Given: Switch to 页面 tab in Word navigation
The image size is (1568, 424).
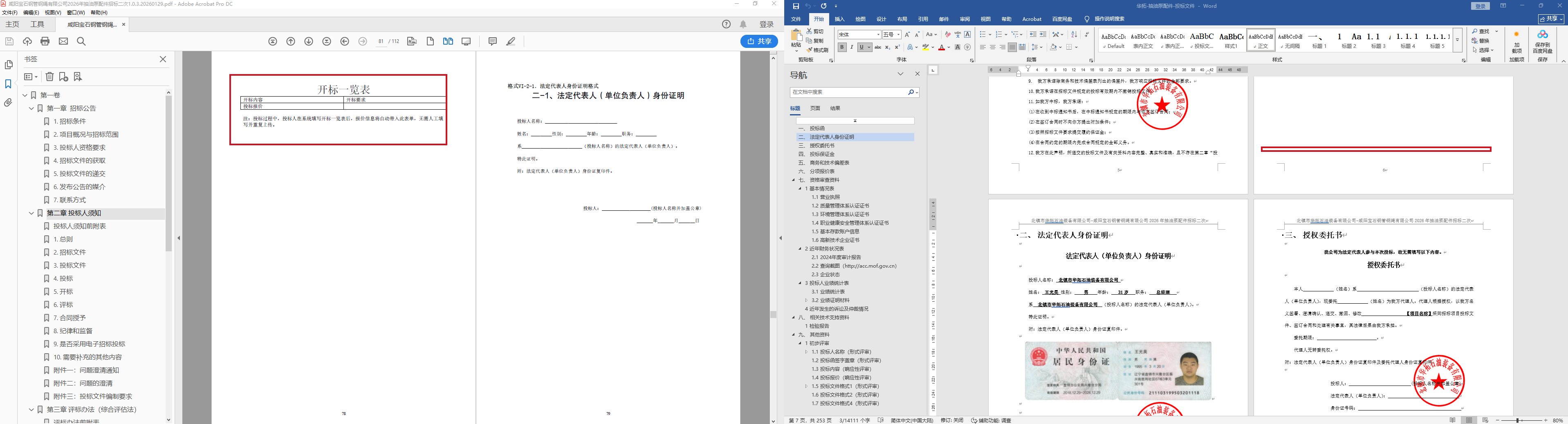Looking at the screenshot, I should click(815, 108).
